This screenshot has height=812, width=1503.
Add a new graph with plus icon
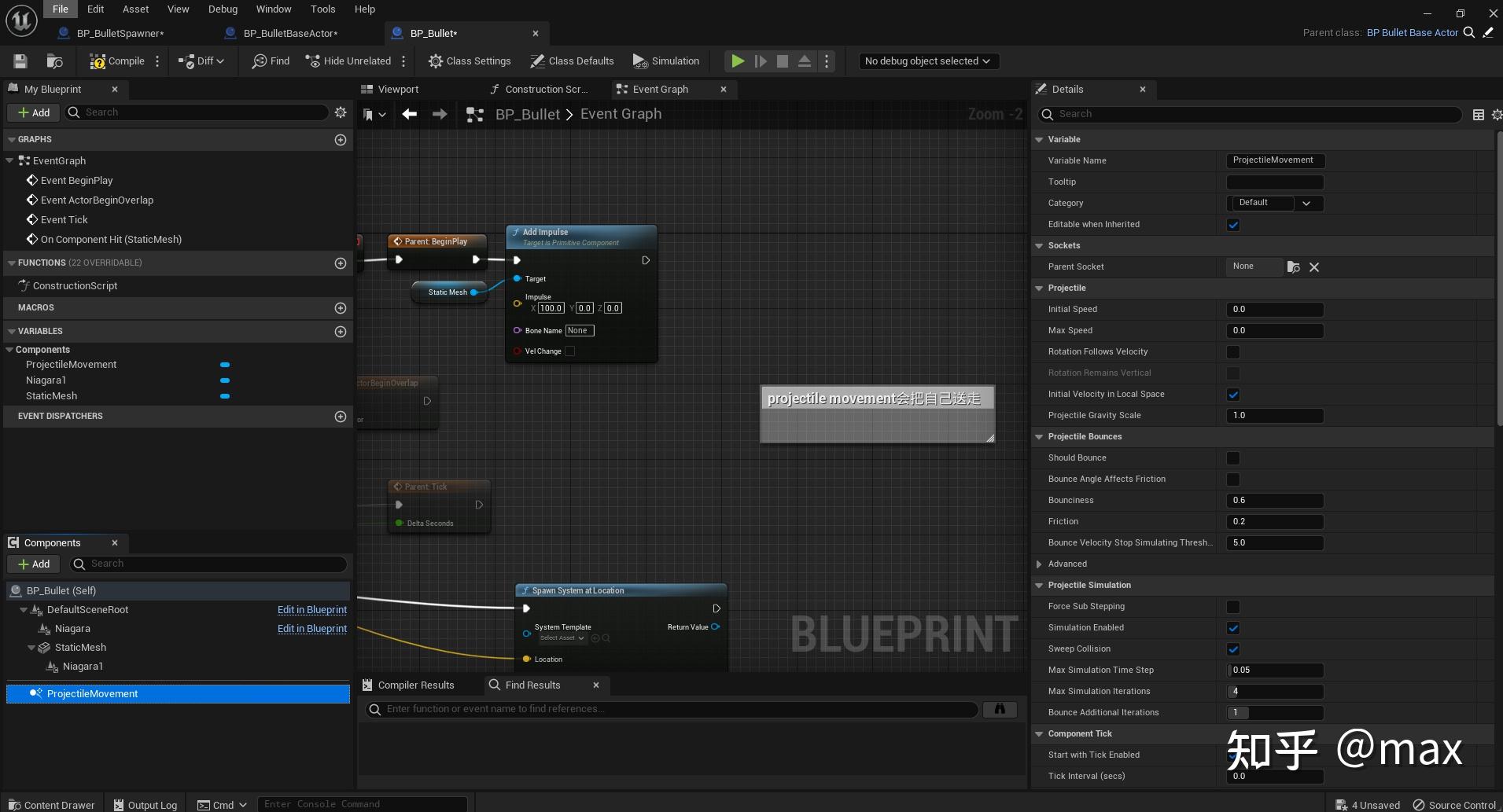(x=341, y=140)
